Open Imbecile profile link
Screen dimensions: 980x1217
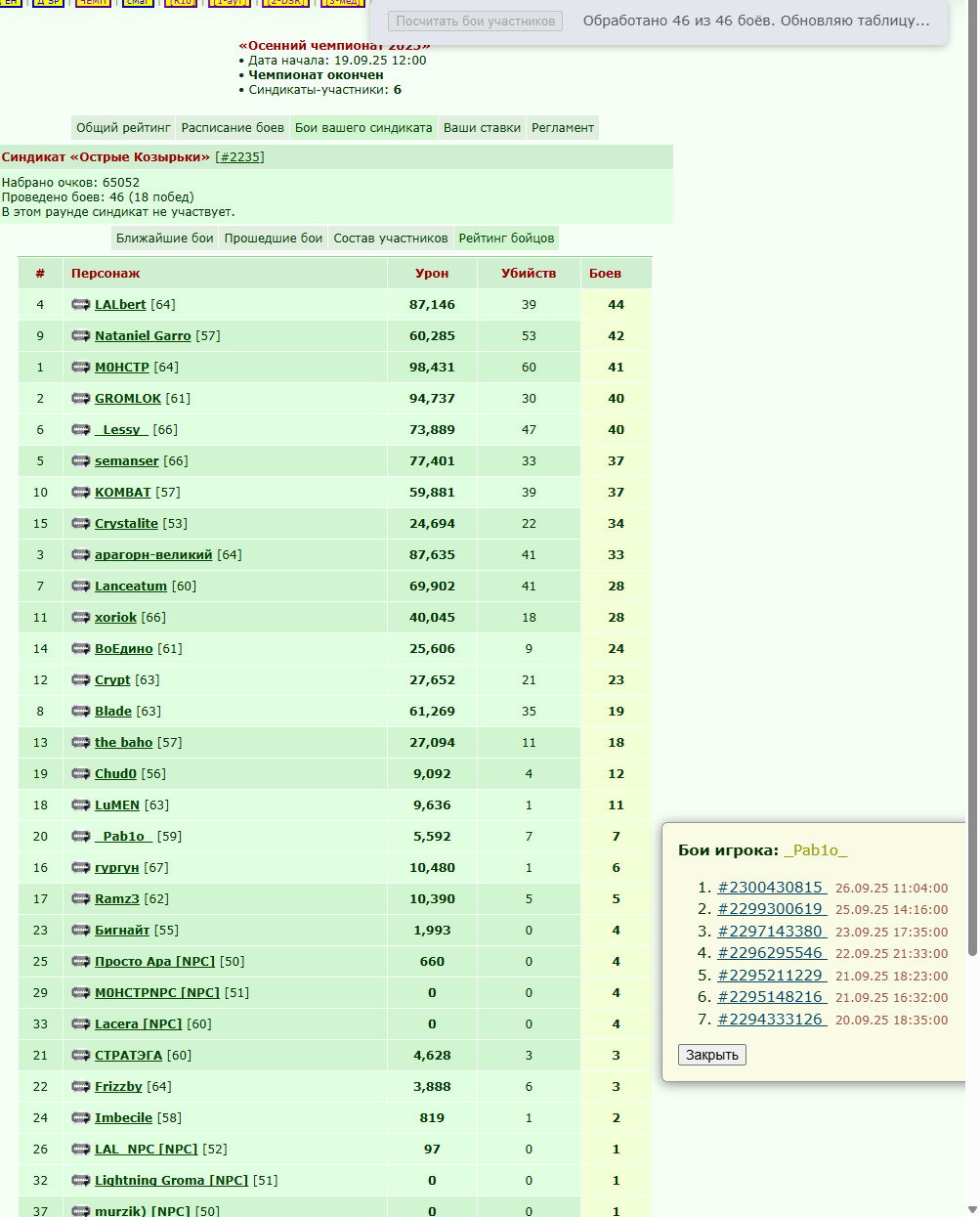pos(123,1118)
